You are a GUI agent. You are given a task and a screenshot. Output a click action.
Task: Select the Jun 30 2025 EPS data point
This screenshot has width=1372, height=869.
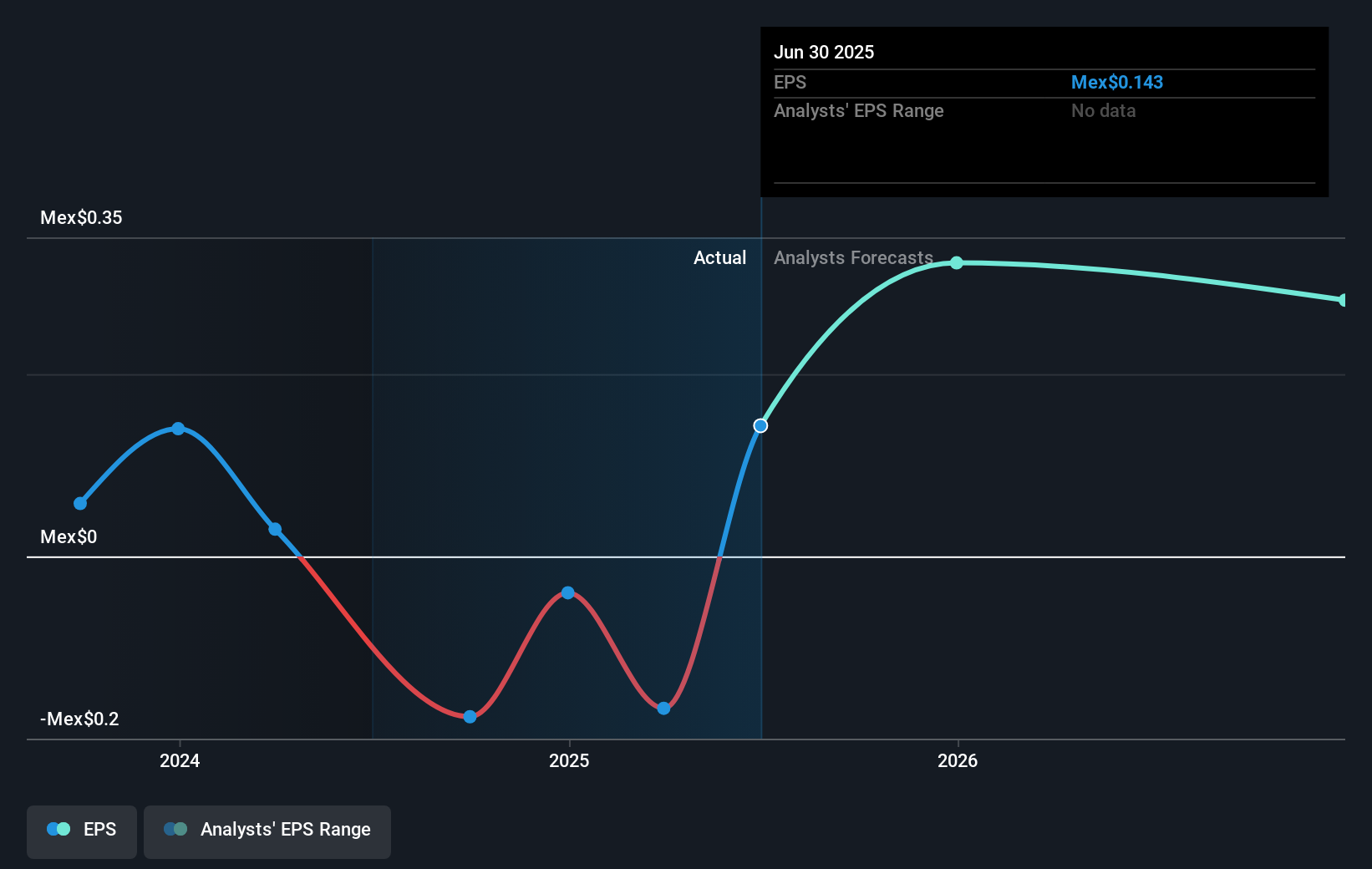760,426
